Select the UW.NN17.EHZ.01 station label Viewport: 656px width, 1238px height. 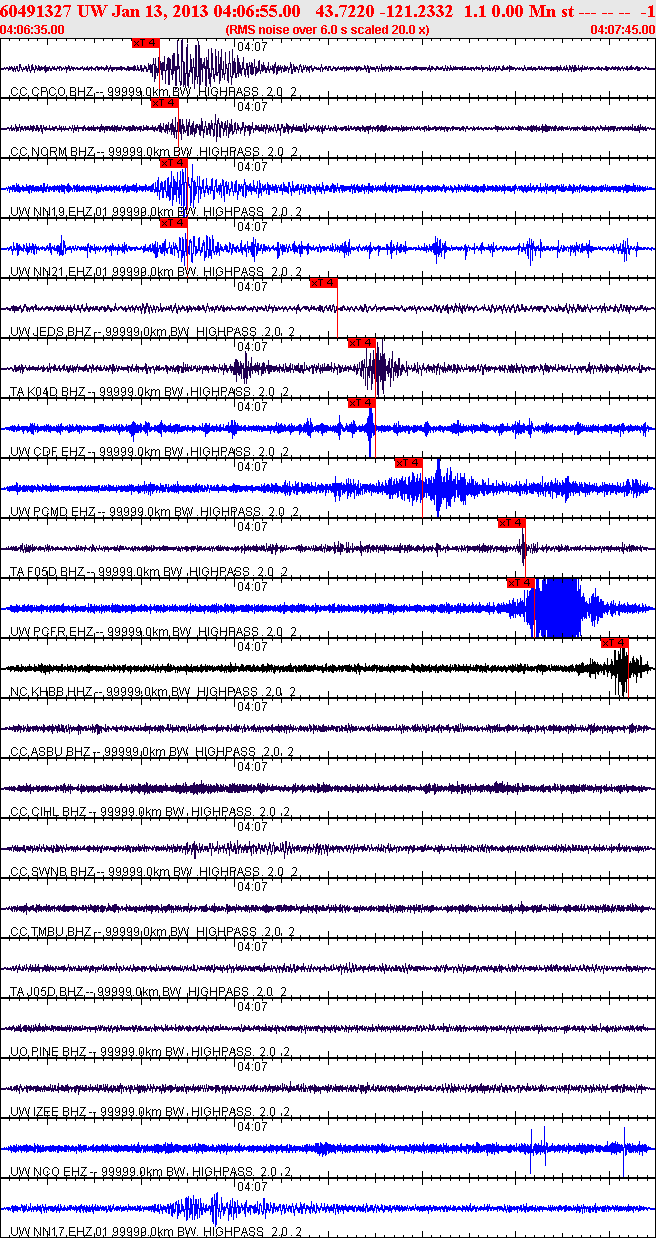tap(59, 1231)
